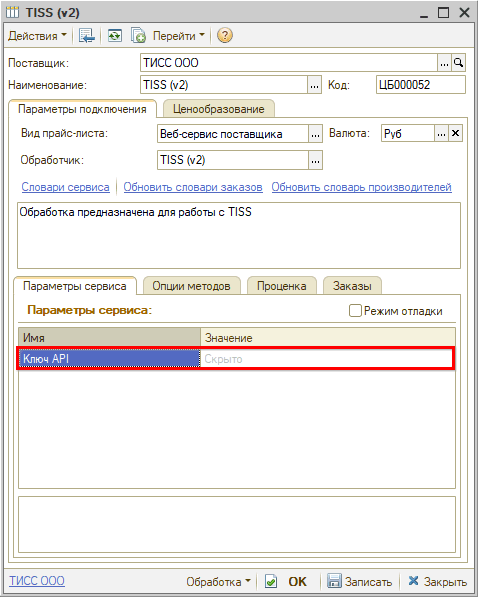478x597 pixels.
Task: Open help via the question mark icon
Action: 225,36
